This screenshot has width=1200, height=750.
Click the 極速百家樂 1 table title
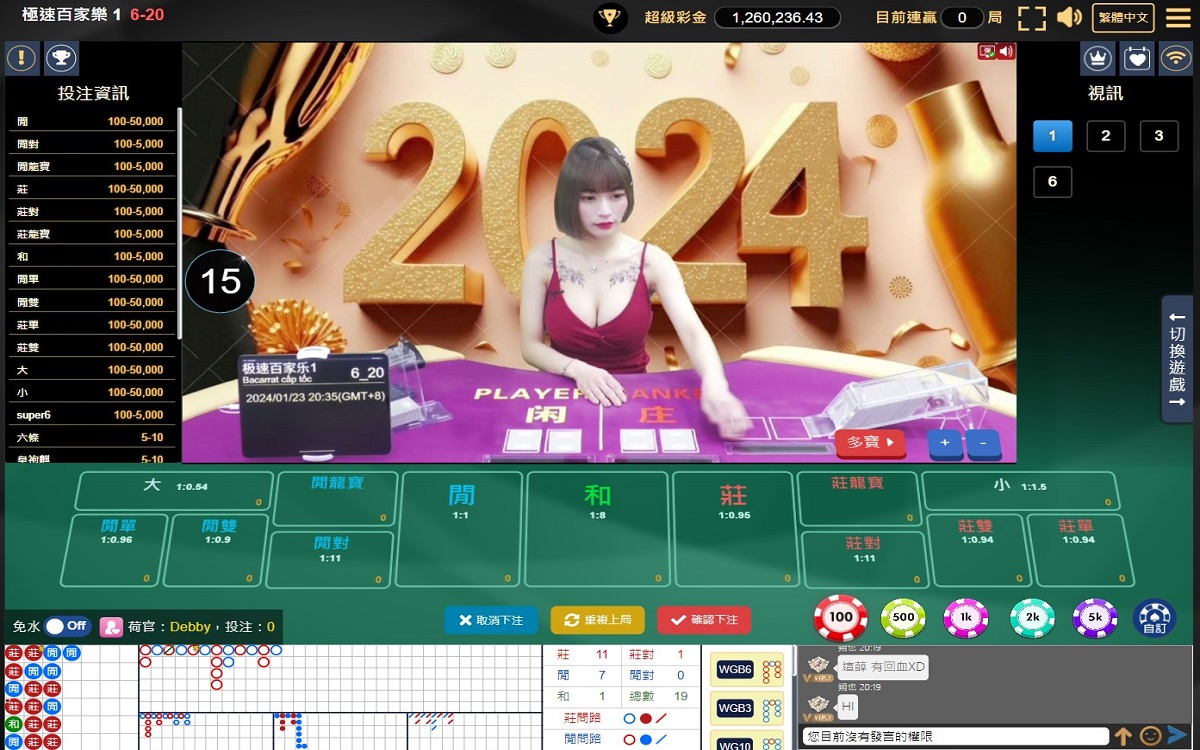pos(72,15)
